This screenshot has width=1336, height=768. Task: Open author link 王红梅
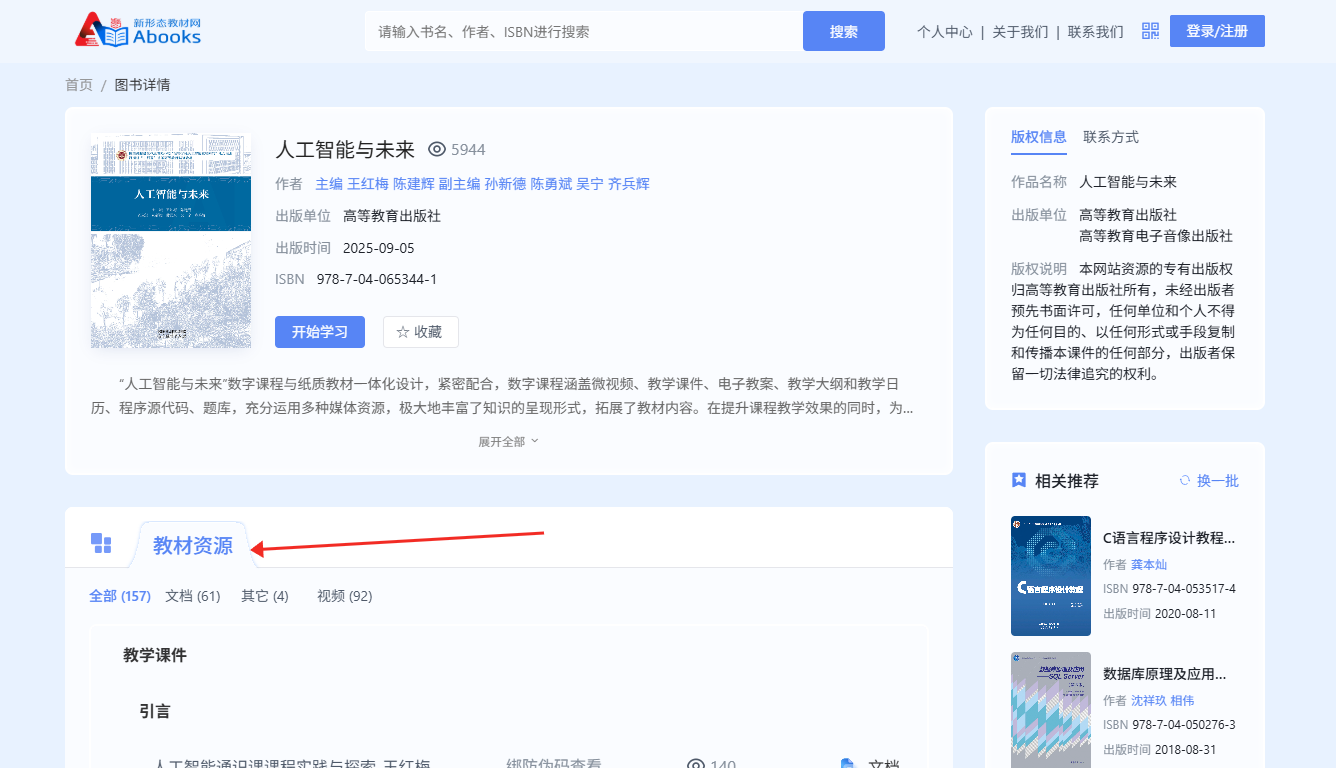(367, 184)
